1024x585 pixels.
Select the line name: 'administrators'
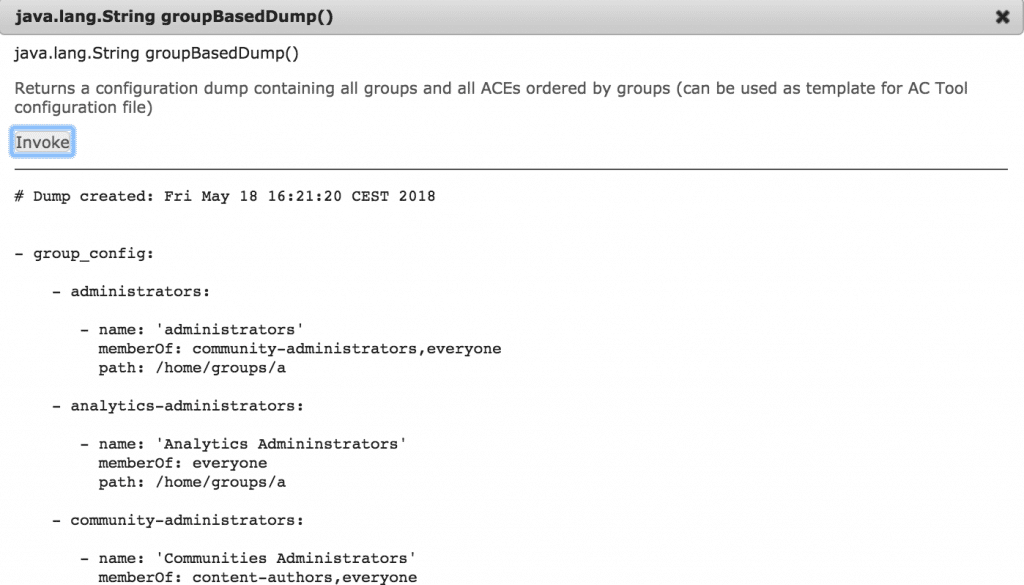click(x=192, y=330)
